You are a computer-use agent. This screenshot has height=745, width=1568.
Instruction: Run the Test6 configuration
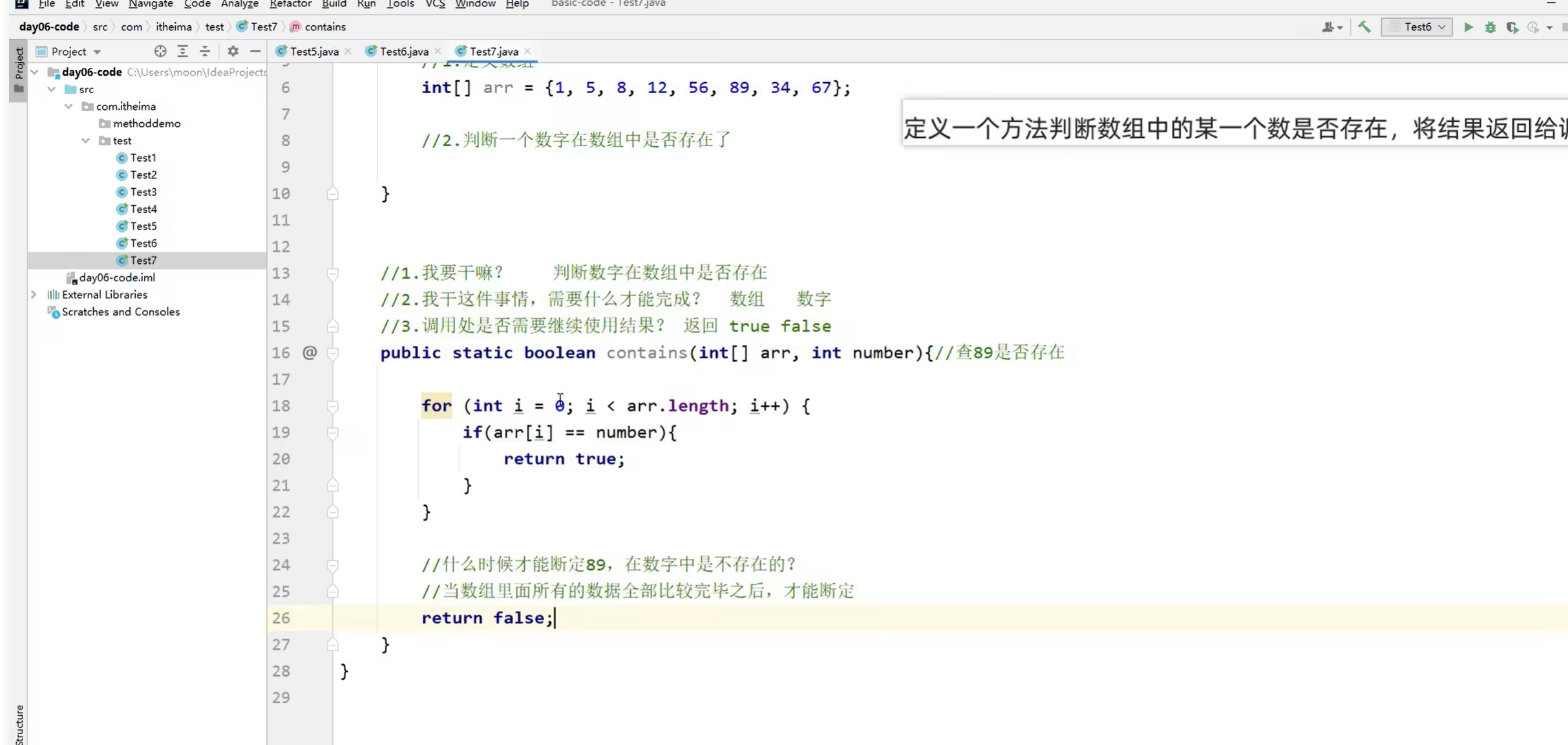[x=1468, y=27]
